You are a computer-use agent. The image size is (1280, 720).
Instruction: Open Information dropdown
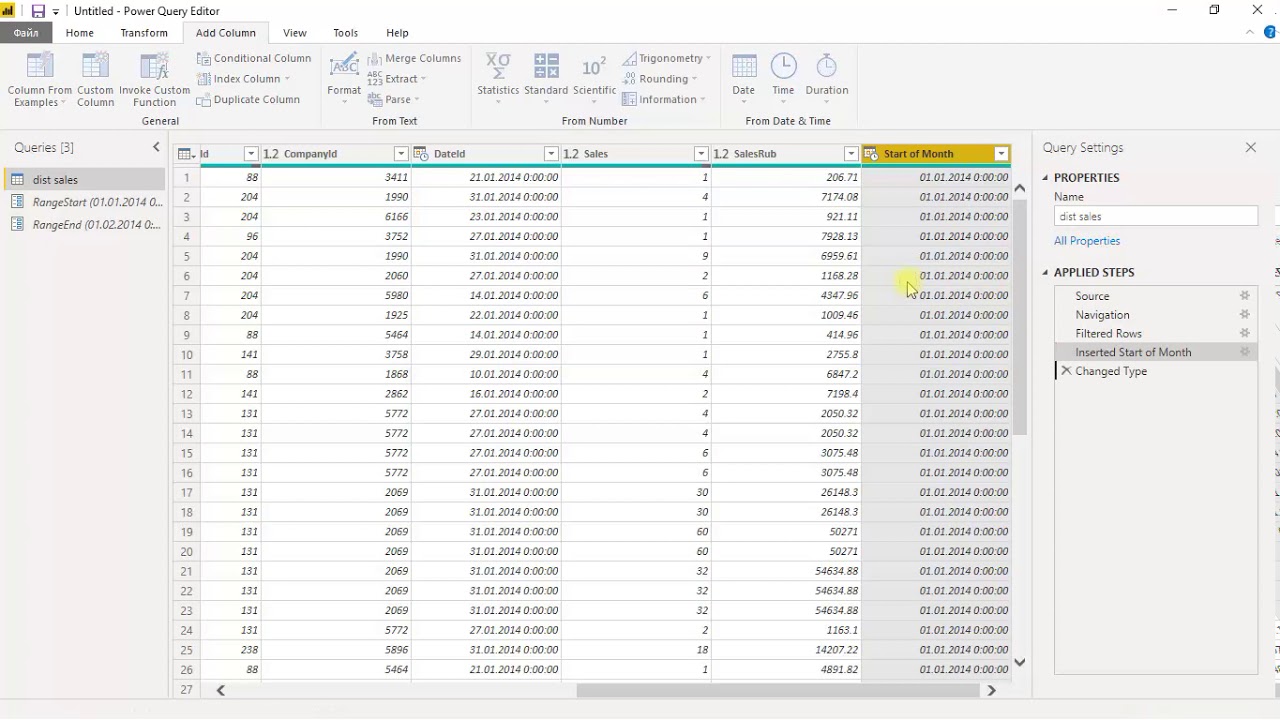tap(664, 99)
